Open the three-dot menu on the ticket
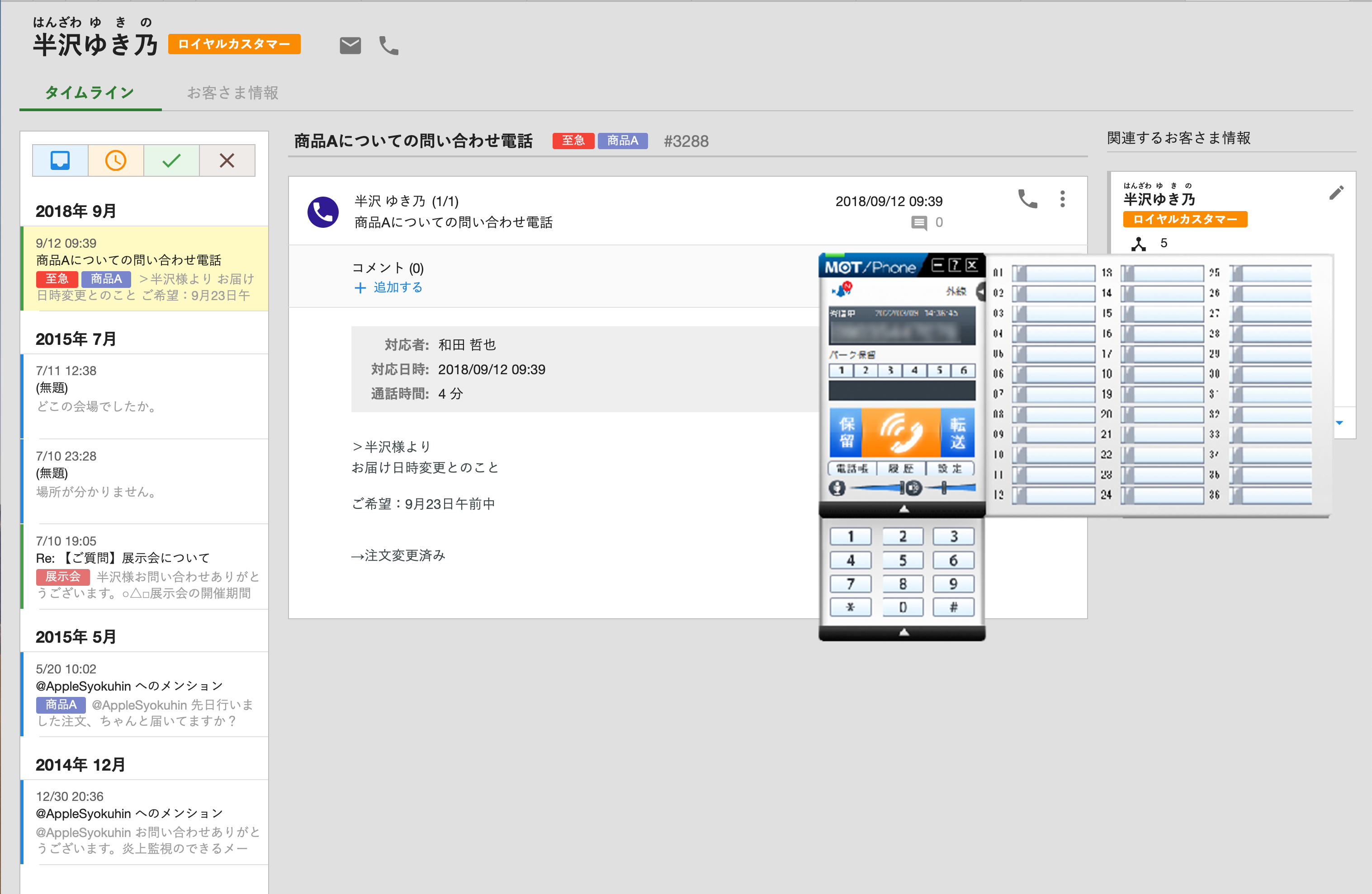 tap(1062, 199)
